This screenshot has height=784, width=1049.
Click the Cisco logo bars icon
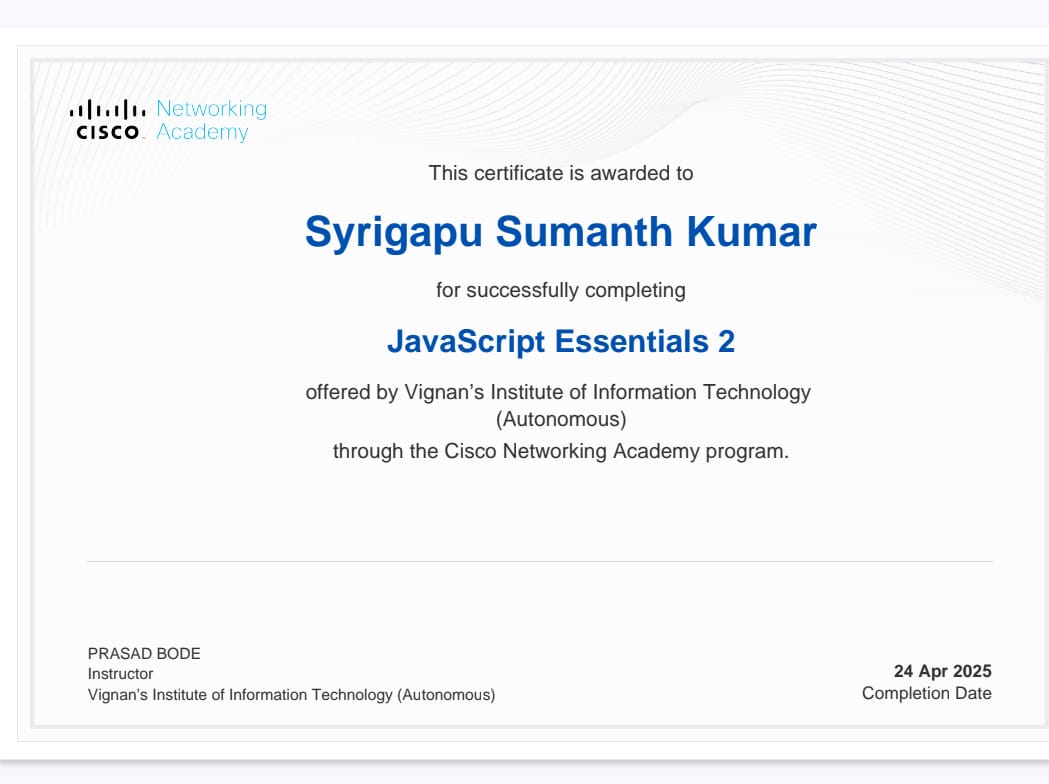(x=108, y=109)
